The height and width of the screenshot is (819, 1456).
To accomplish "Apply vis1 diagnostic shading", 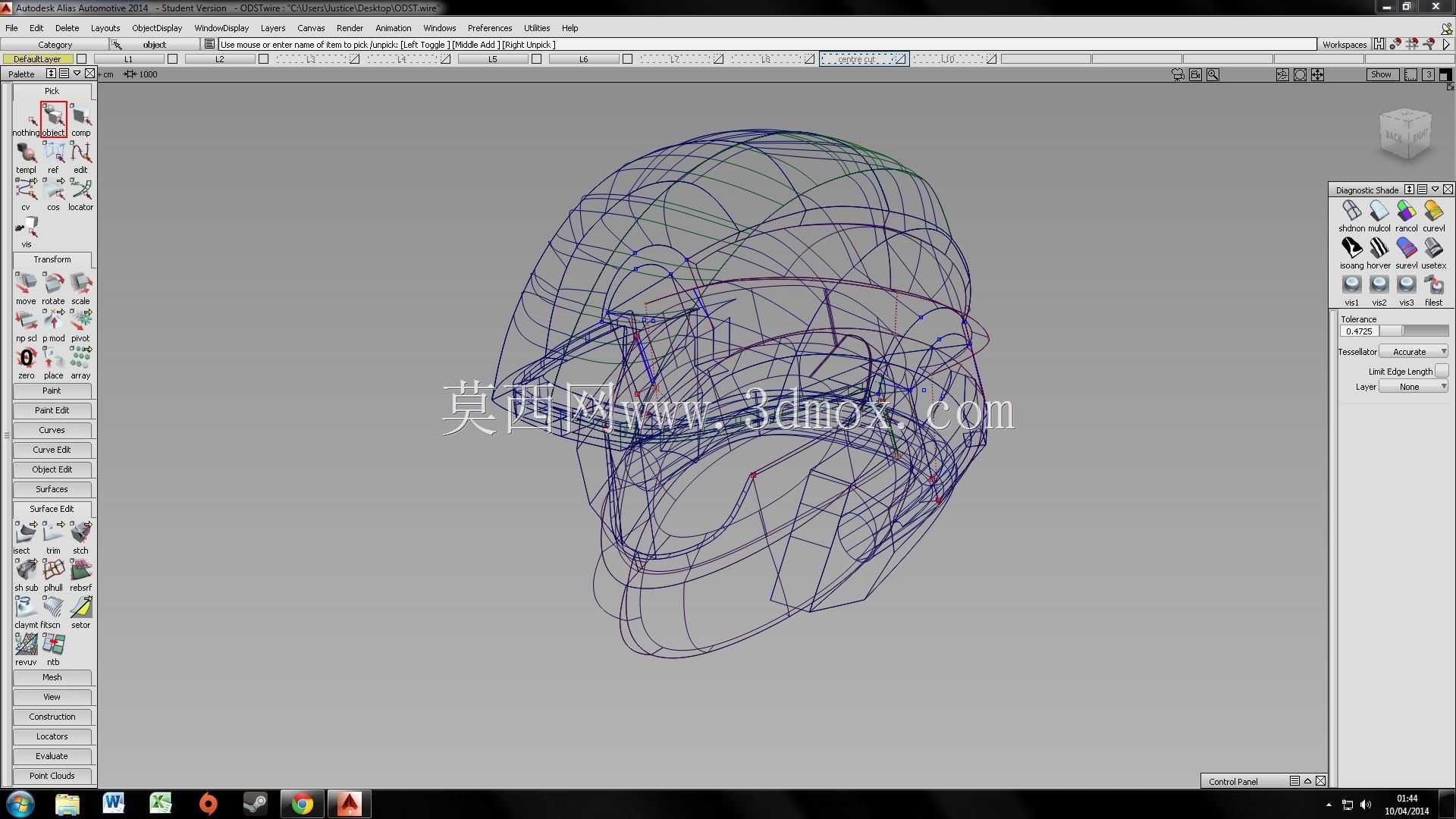I will pyautogui.click(x=1351, y=290).
